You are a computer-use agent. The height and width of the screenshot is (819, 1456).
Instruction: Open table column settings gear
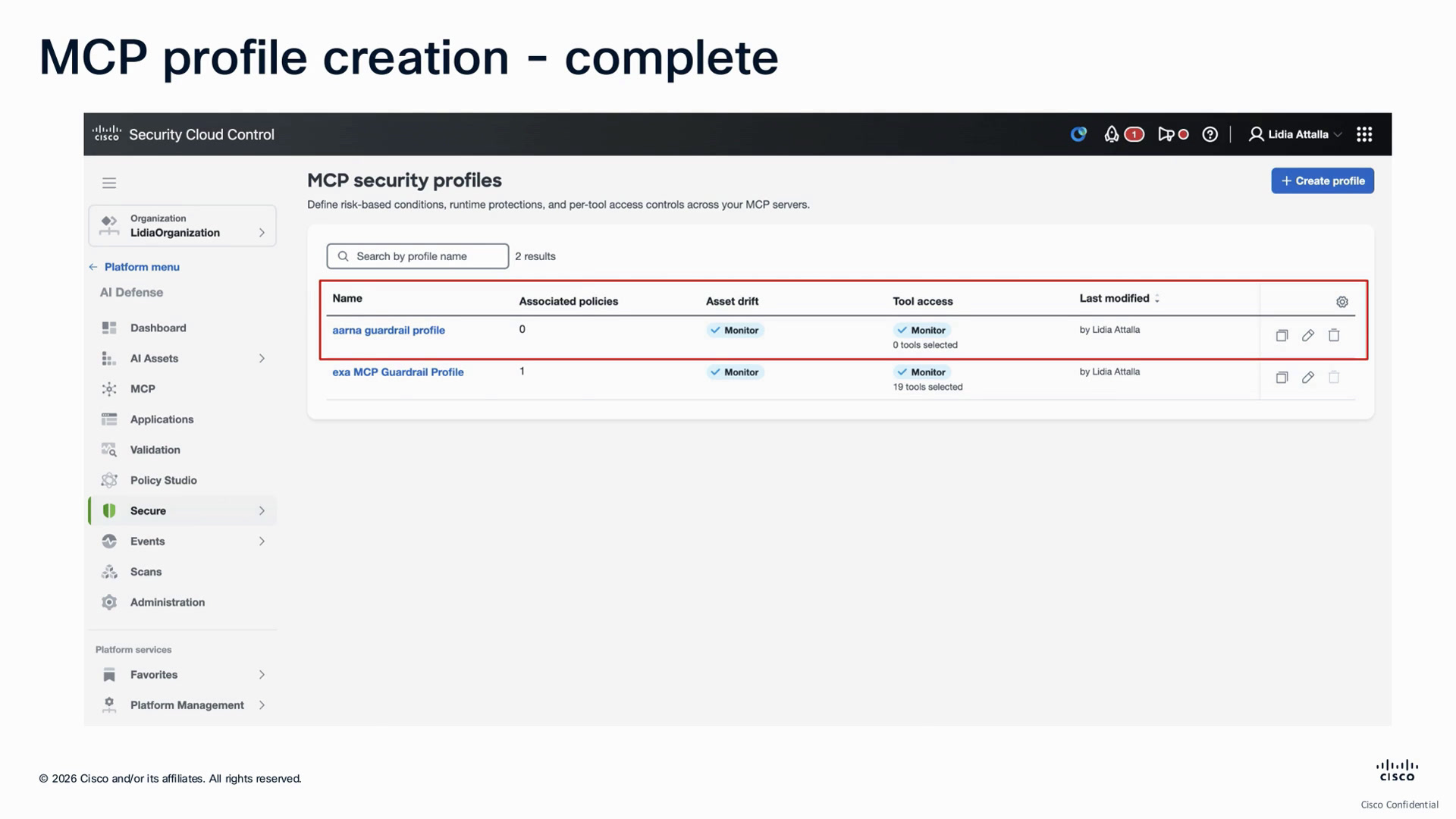(1342, 302)
